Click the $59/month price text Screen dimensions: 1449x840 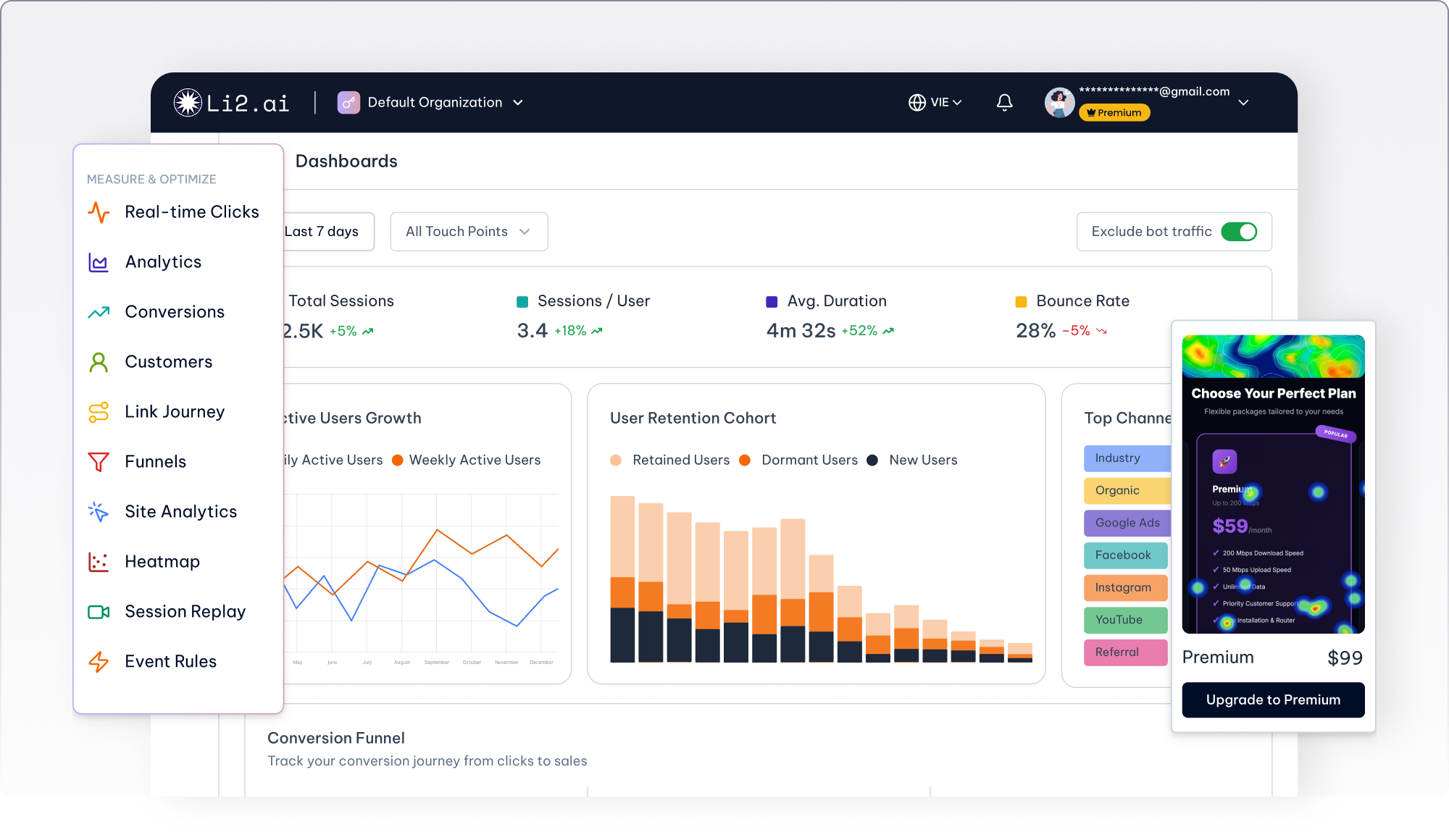pos(1242,526)
